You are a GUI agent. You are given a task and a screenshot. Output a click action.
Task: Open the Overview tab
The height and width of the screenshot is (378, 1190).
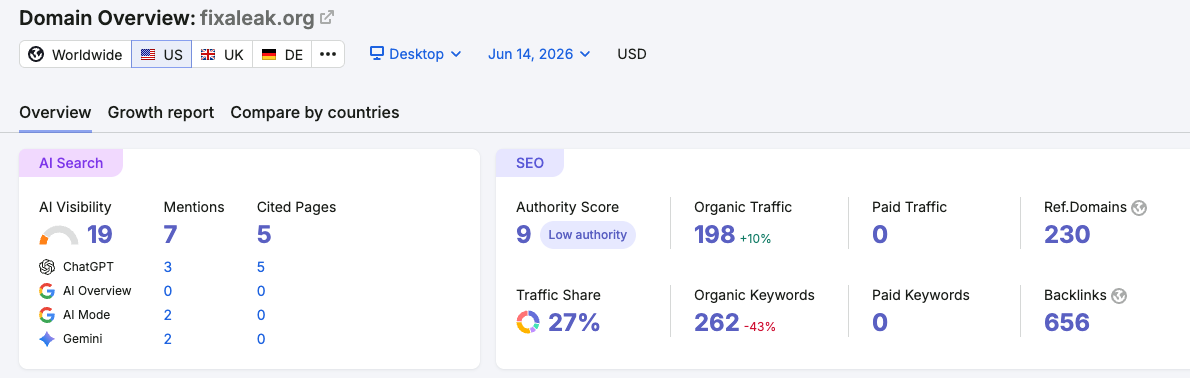[x=55, y=112]
